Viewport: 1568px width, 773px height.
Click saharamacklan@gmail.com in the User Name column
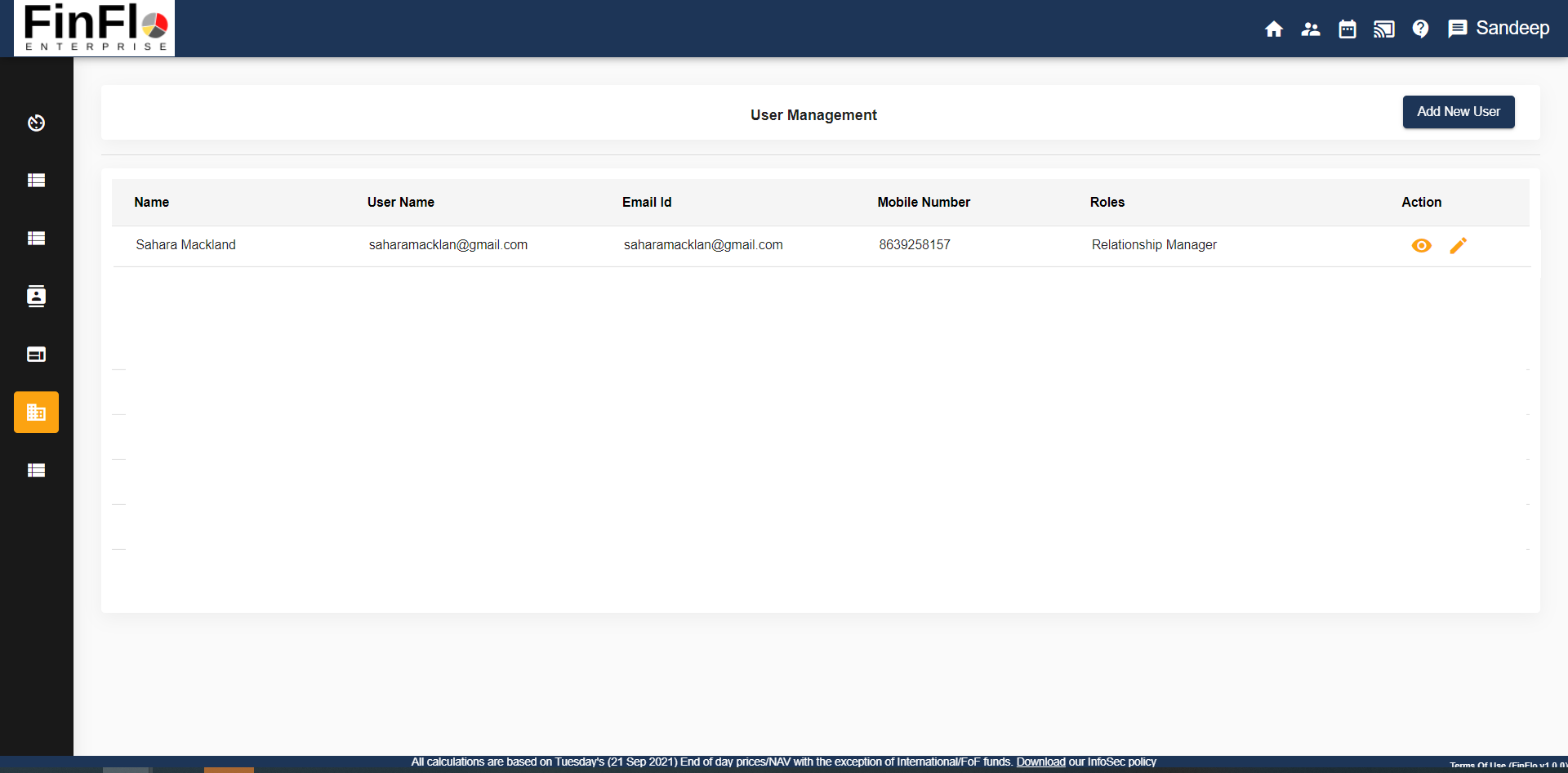tap(448, 245)
